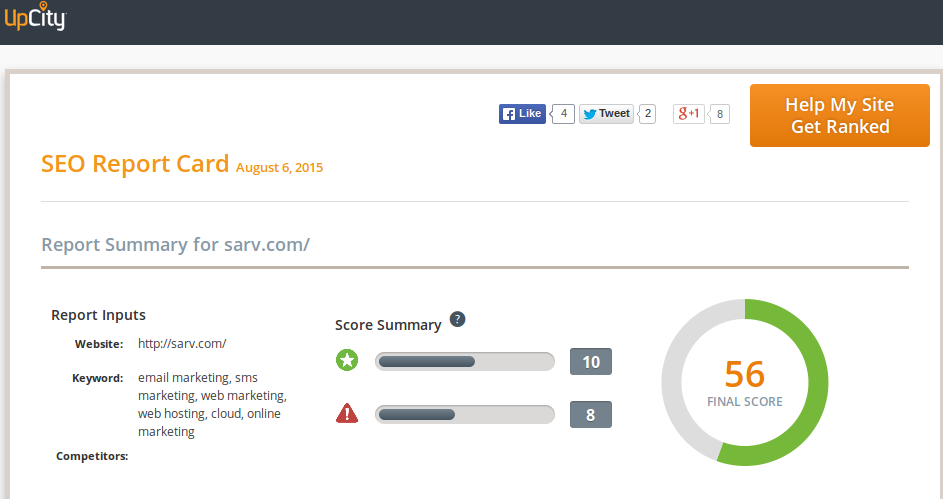Click the Help My Site Get Ranked button
The width and height of the screenshot is (943, 499).
pos(840,115)
